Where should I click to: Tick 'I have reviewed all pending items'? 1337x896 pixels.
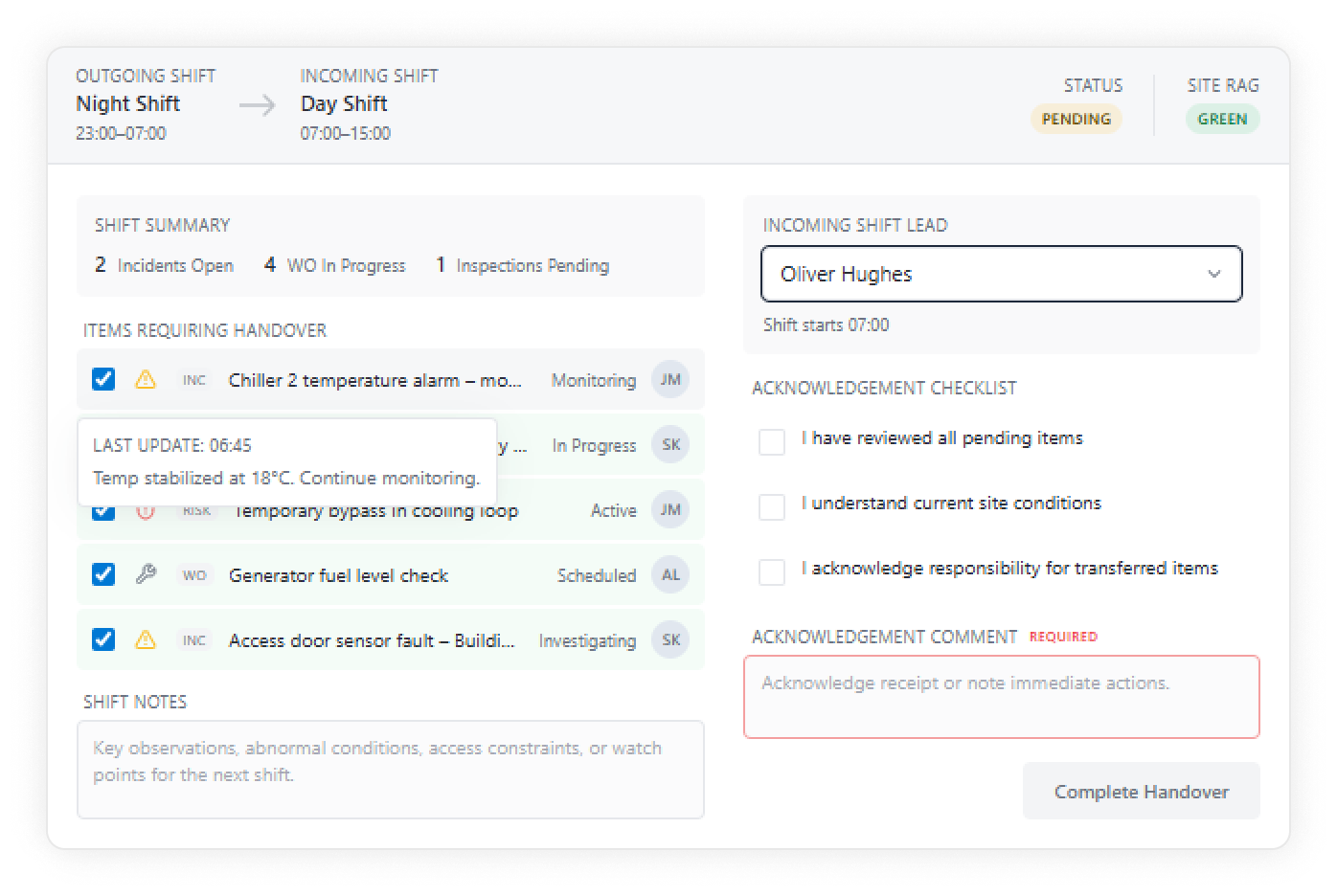(772, 441)
